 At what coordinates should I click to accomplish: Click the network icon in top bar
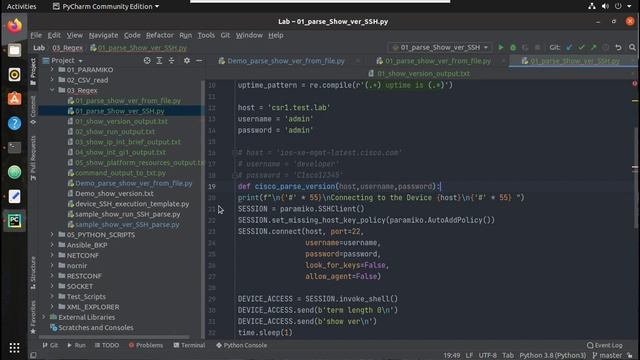(592, 6)
